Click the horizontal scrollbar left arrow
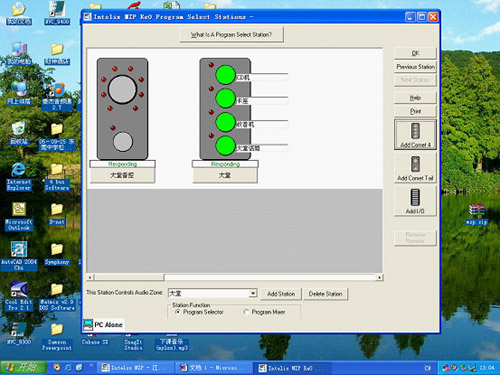This screenshot has width=500, height=375. click(x=89, y=277)
